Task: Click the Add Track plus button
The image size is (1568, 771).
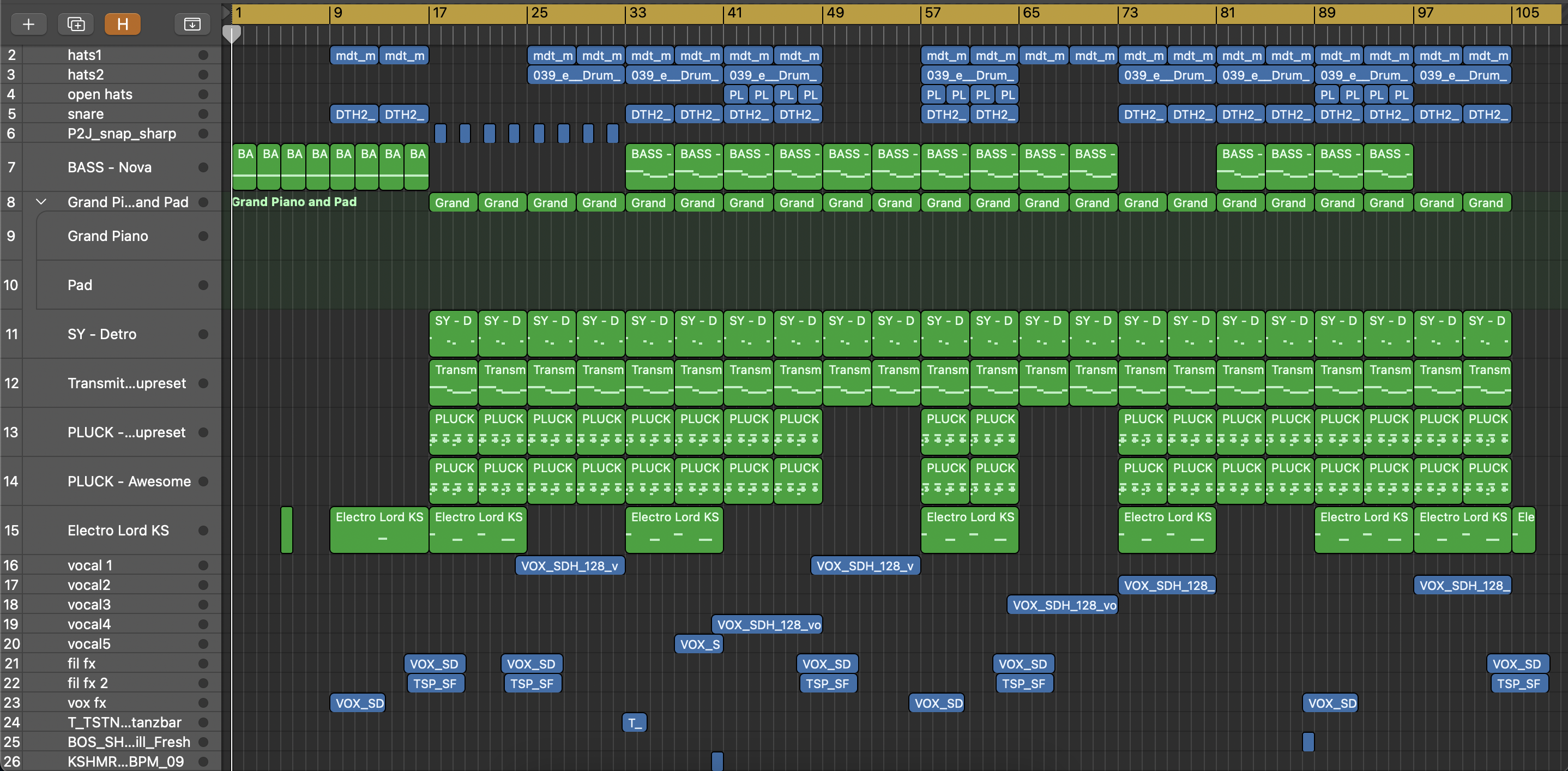Action: tap(28, 25)
